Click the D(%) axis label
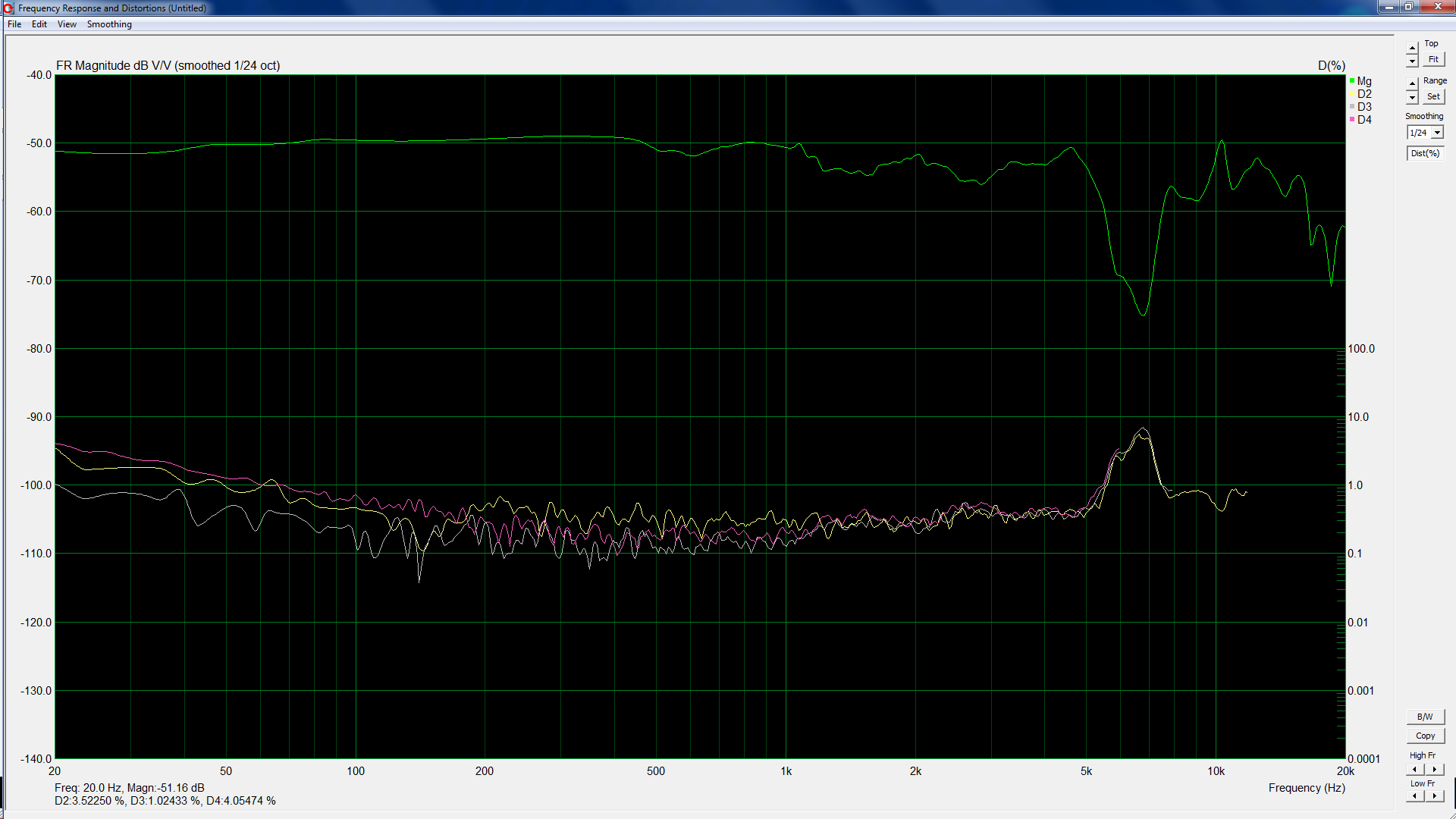 click(1332, 66)
